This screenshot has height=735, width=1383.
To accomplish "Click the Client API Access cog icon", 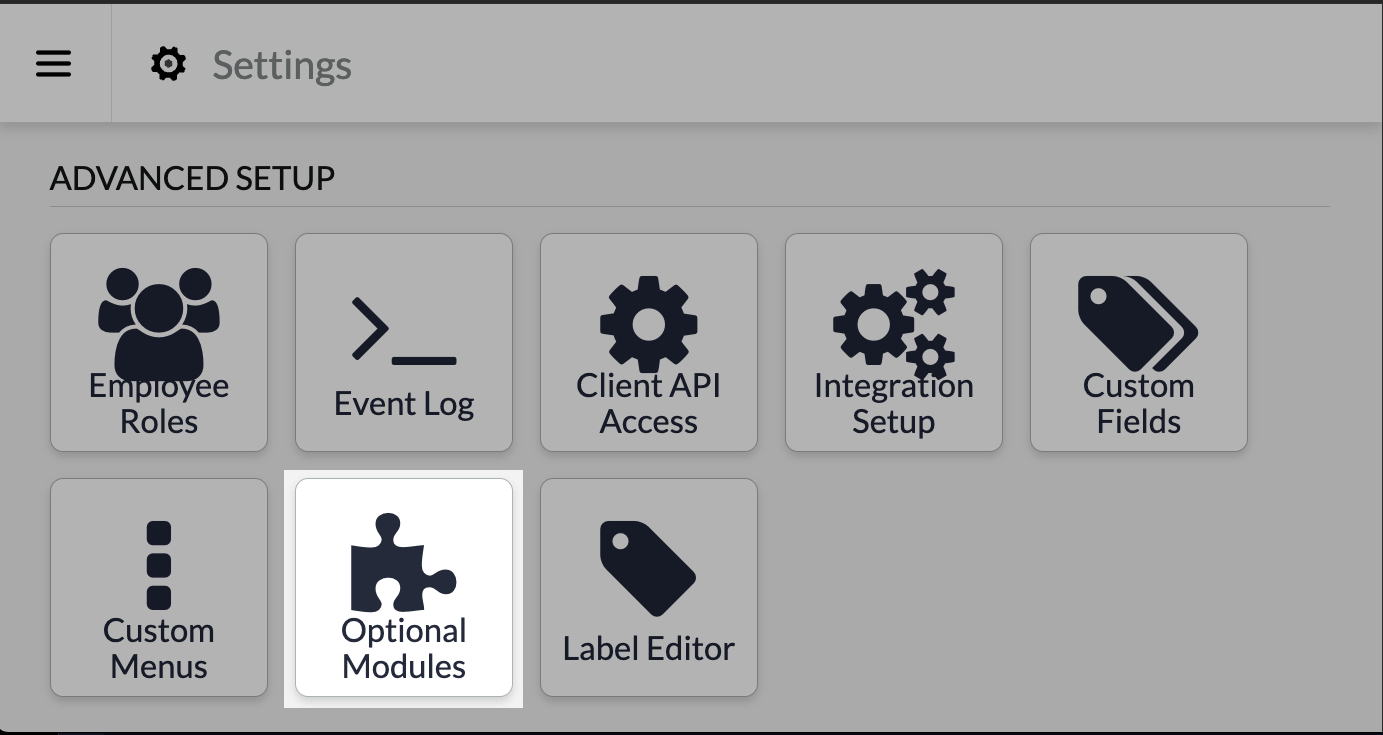I will click(x=648, y=323).
